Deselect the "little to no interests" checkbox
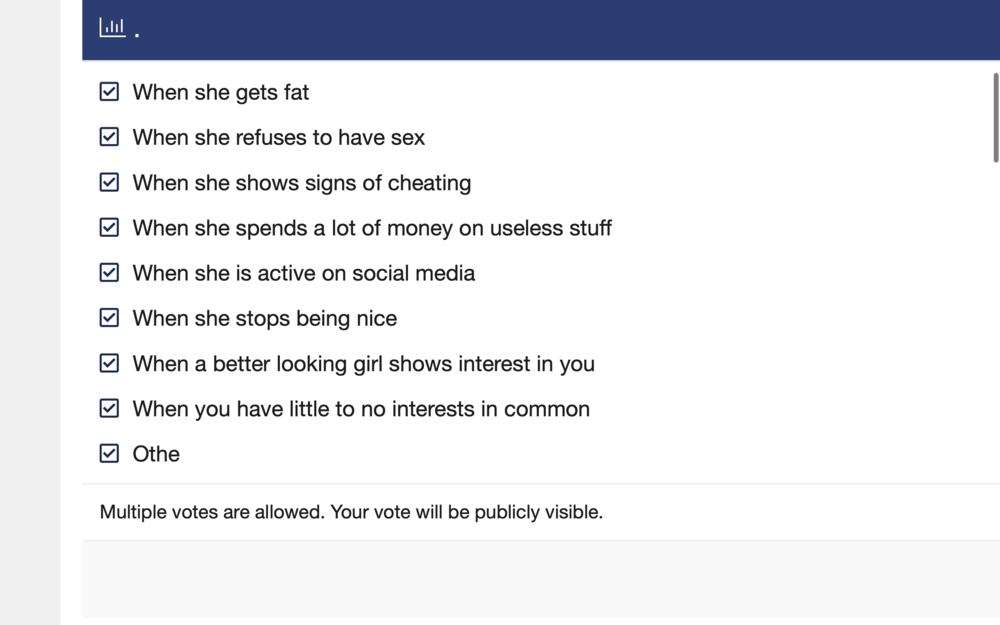 (110, 408)
